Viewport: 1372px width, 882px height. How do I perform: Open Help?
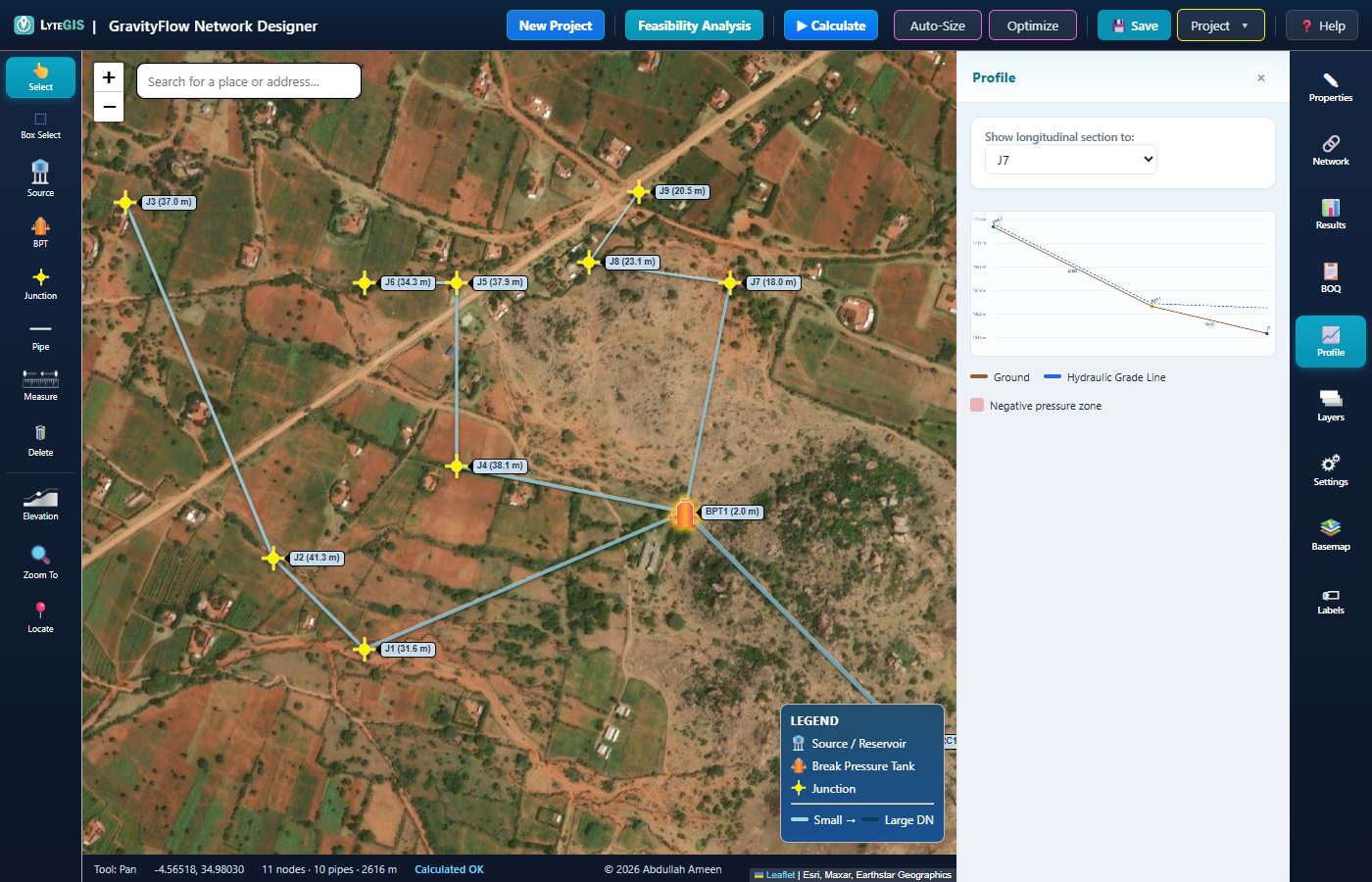[x=1322, y=25]
